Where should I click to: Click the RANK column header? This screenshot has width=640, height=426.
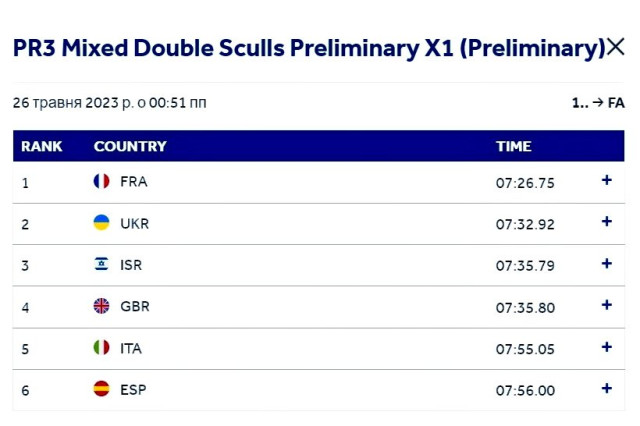pyautogui.click(x=42, y=146)
